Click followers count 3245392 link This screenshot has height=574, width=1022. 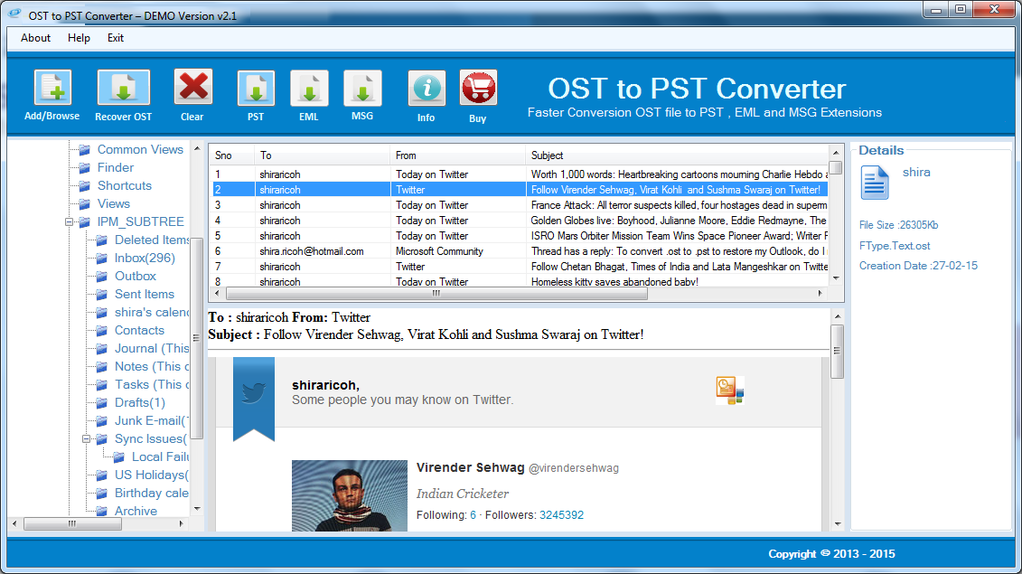click(562, 515)
